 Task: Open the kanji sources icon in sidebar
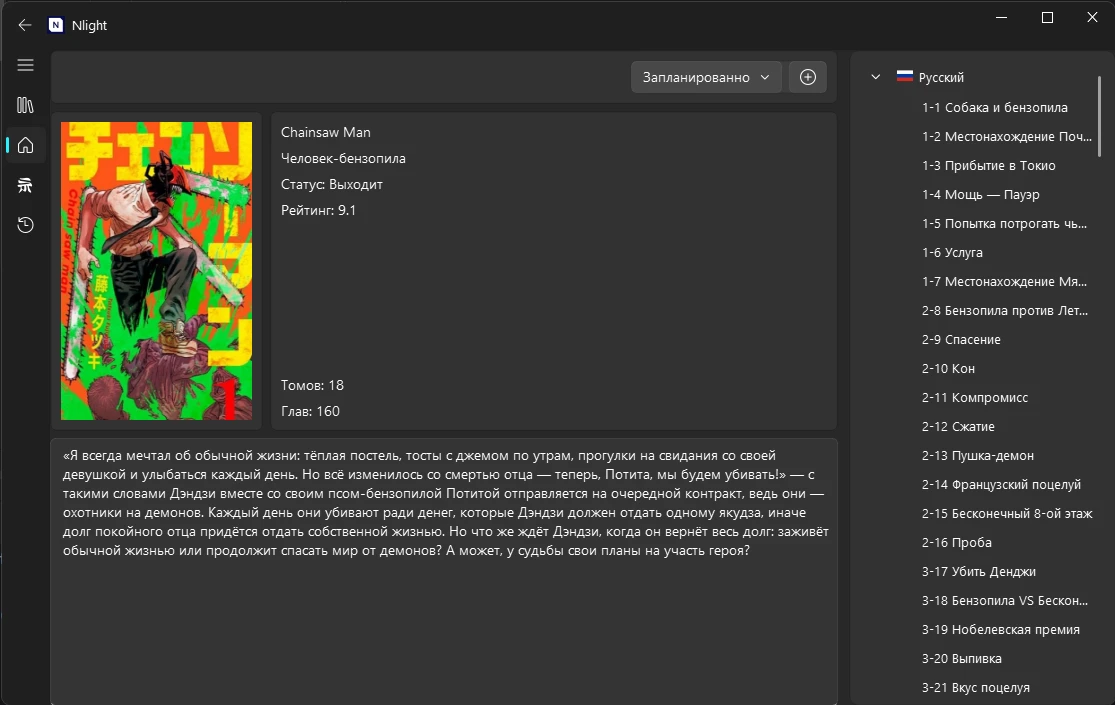point(26,185)
